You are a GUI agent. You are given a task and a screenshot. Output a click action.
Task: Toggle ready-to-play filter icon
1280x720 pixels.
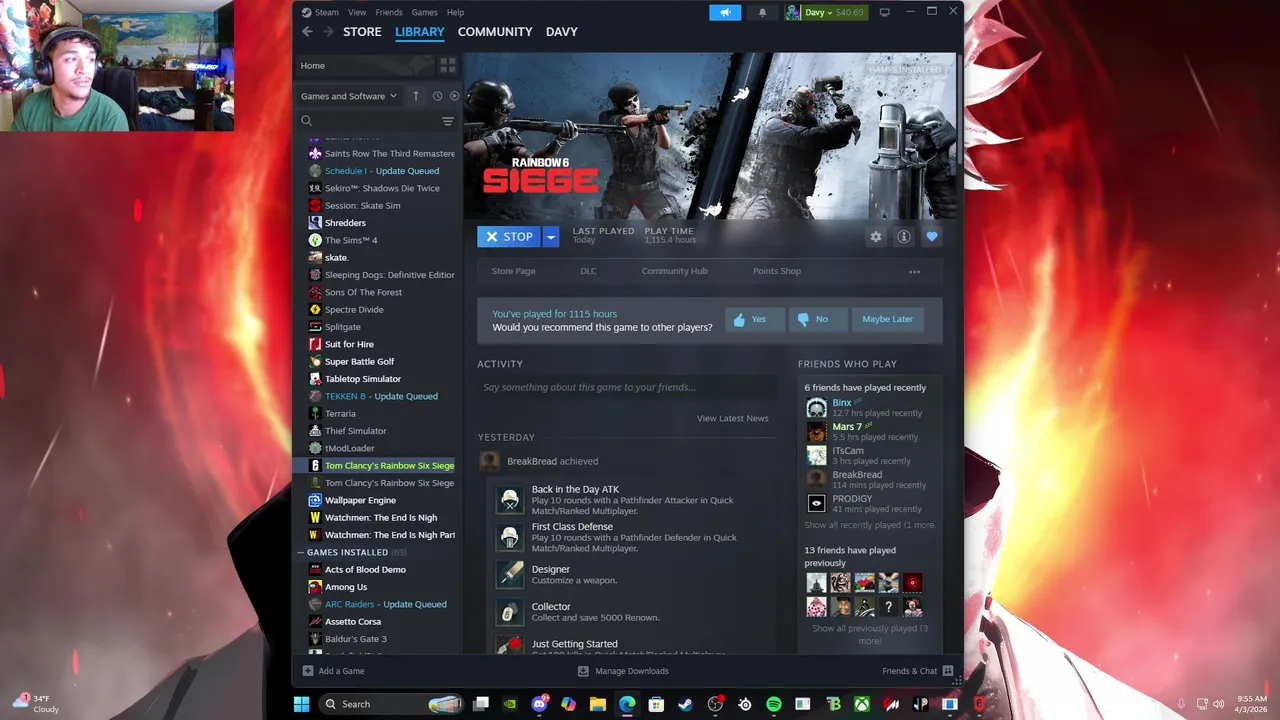(454, 96)
